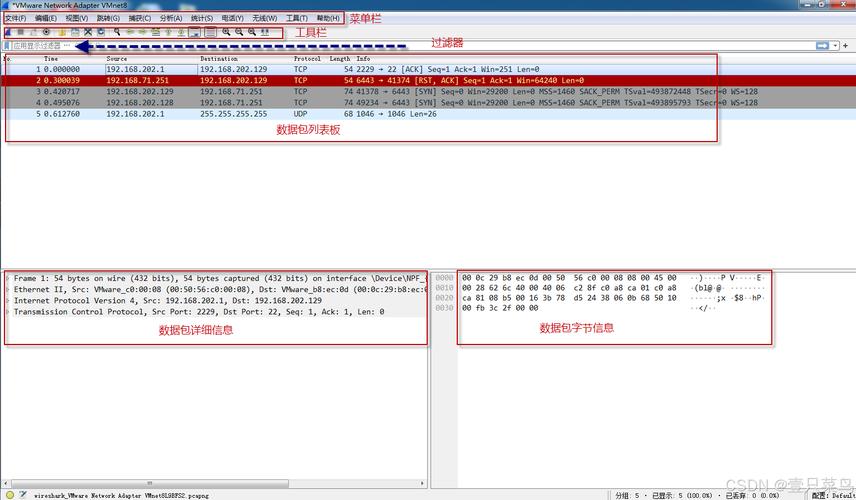Screen dimensions: 856x500
Task: Open capture options gear icon
Action: click(x=46, y=32)
